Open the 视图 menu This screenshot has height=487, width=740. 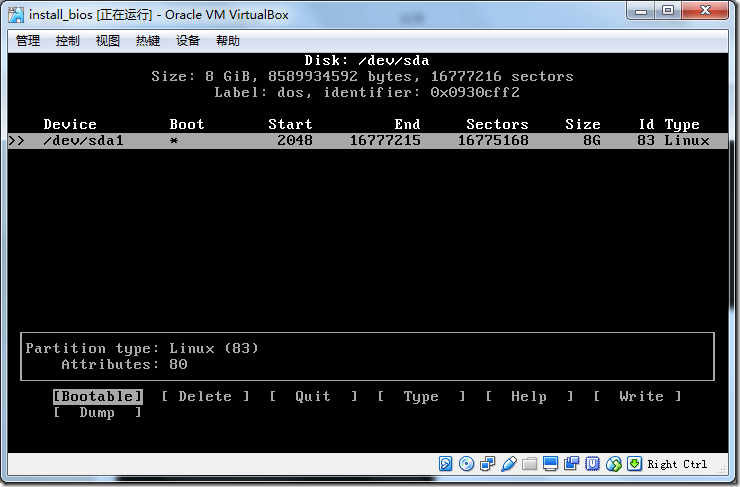pyautogui.click(x=108, y=41)
